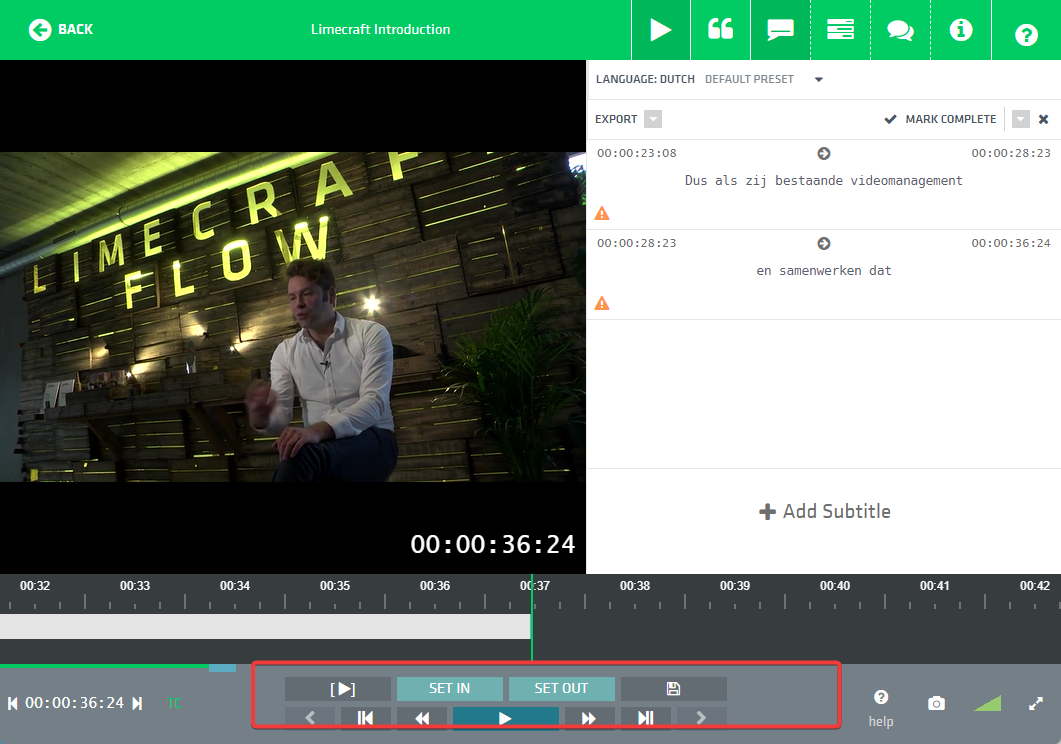
Task: Click timeline ruler at 00:39
Action: tap(735, 586)
